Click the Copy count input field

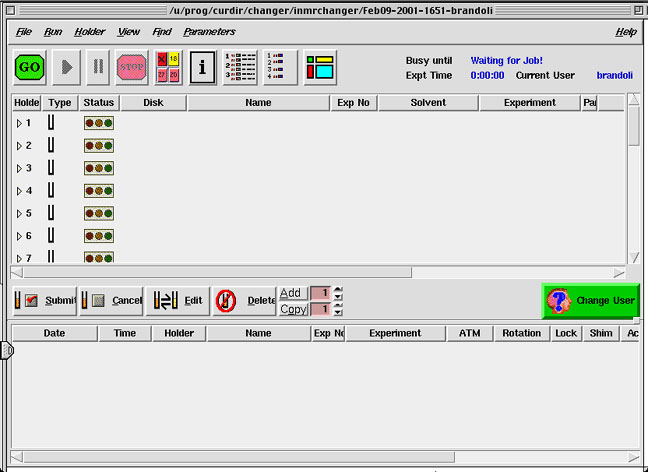coord(320,309)
